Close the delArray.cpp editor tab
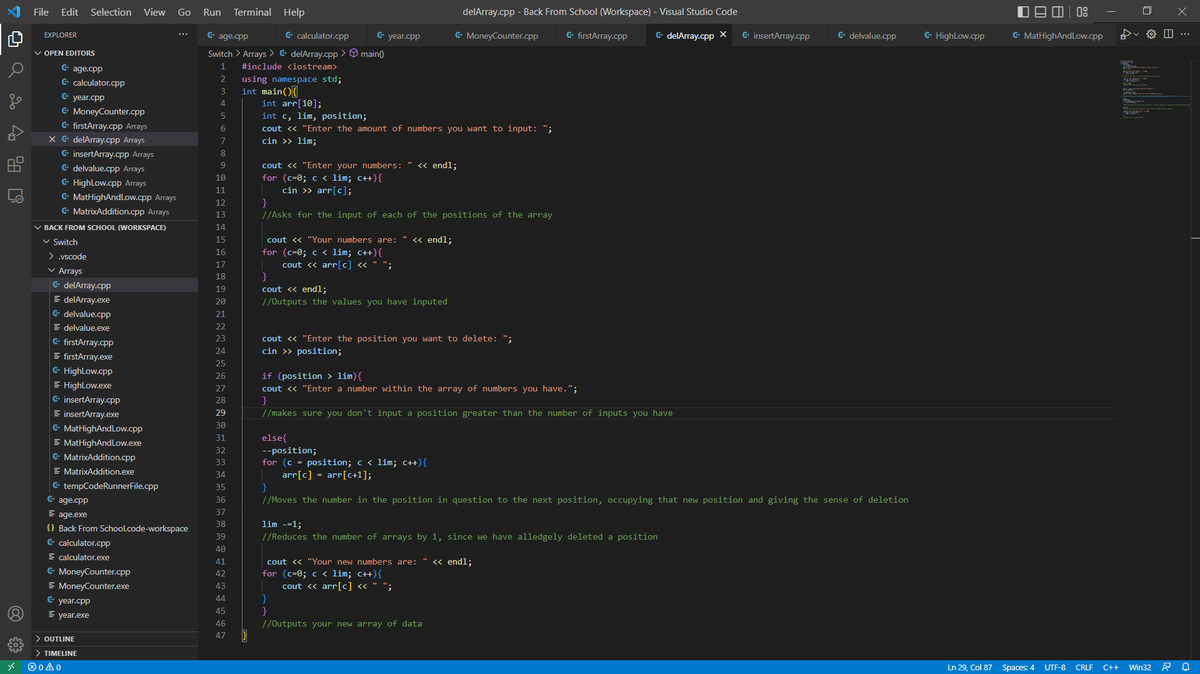Screen dimensions: 1200x674 (722, 36)
